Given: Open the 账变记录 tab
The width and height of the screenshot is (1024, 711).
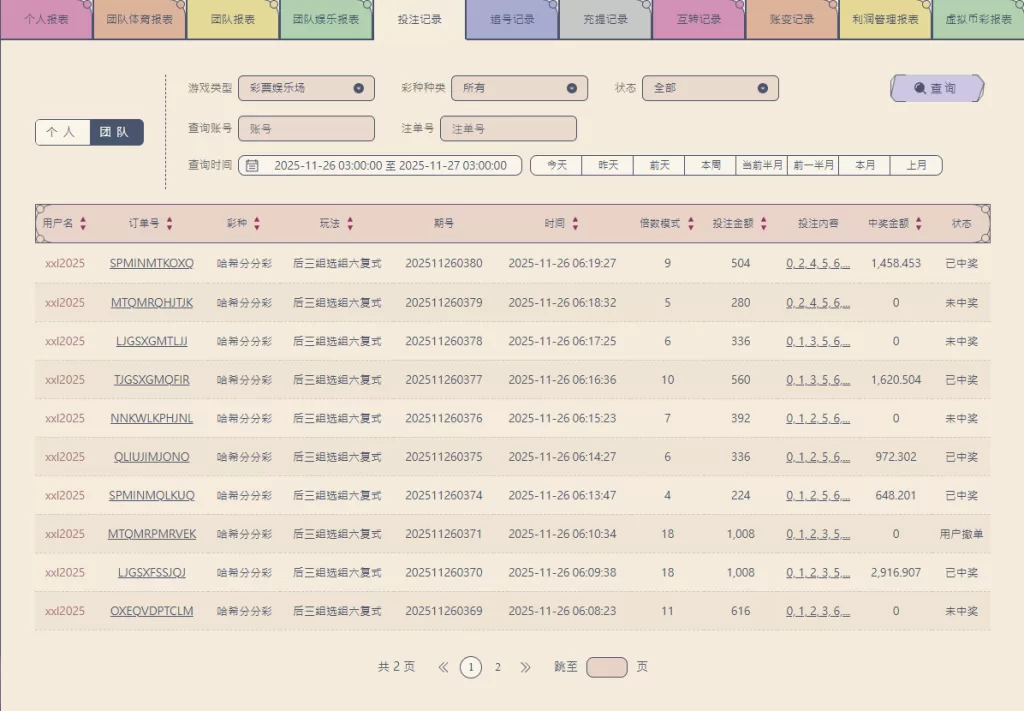Looking at the screenshot, I should [x=791, y=19].
